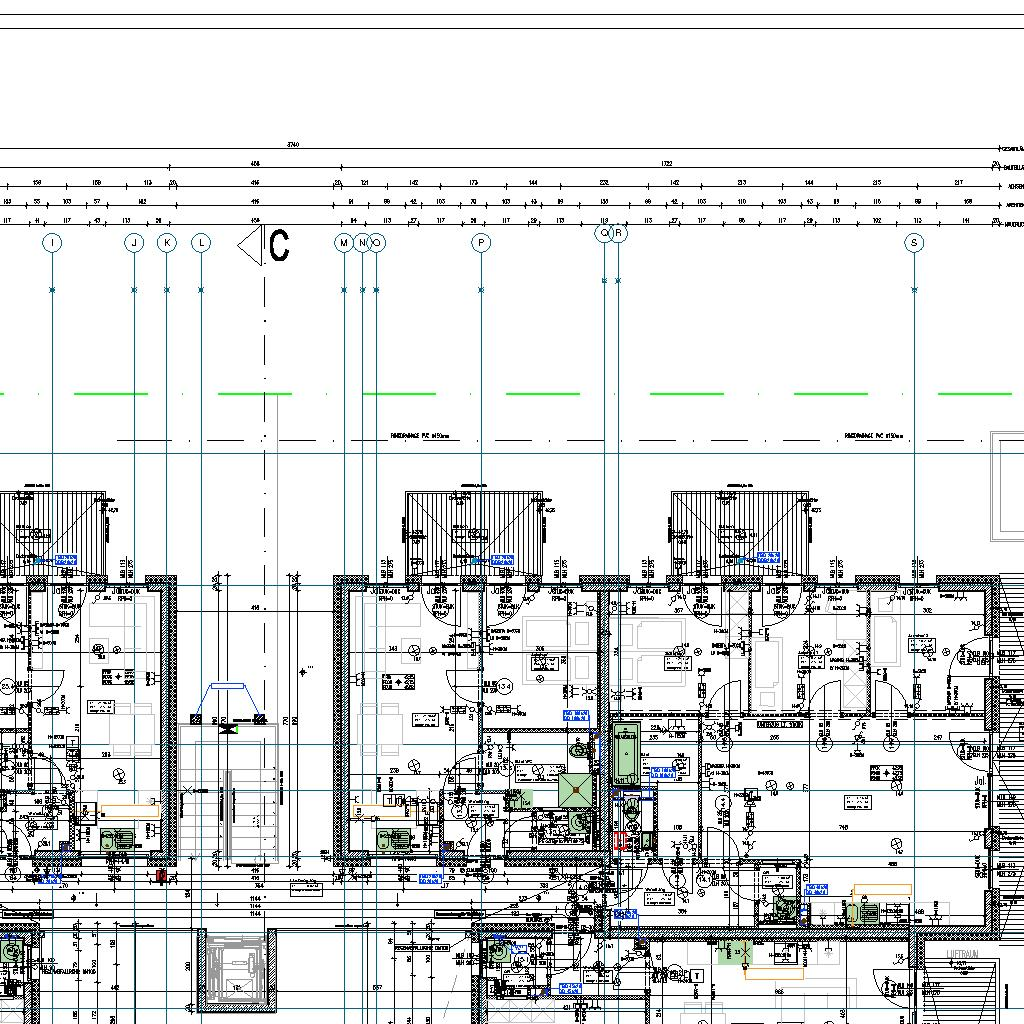The width and height of the screenshot is (1024, 1024).
Task: Select the overall dimension text 3740
Action: tap(292, 145)
